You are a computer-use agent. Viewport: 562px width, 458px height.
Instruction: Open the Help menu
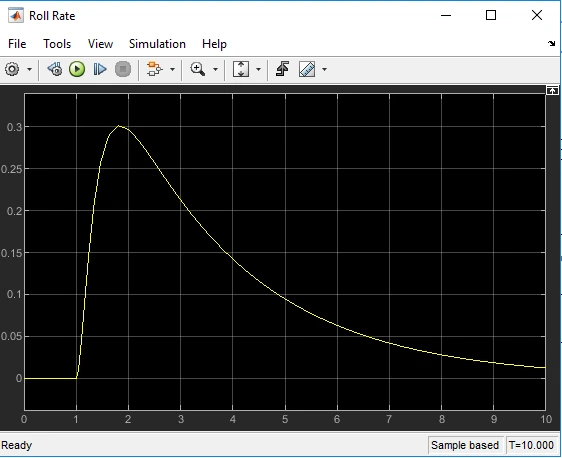(x=214, y=44)
